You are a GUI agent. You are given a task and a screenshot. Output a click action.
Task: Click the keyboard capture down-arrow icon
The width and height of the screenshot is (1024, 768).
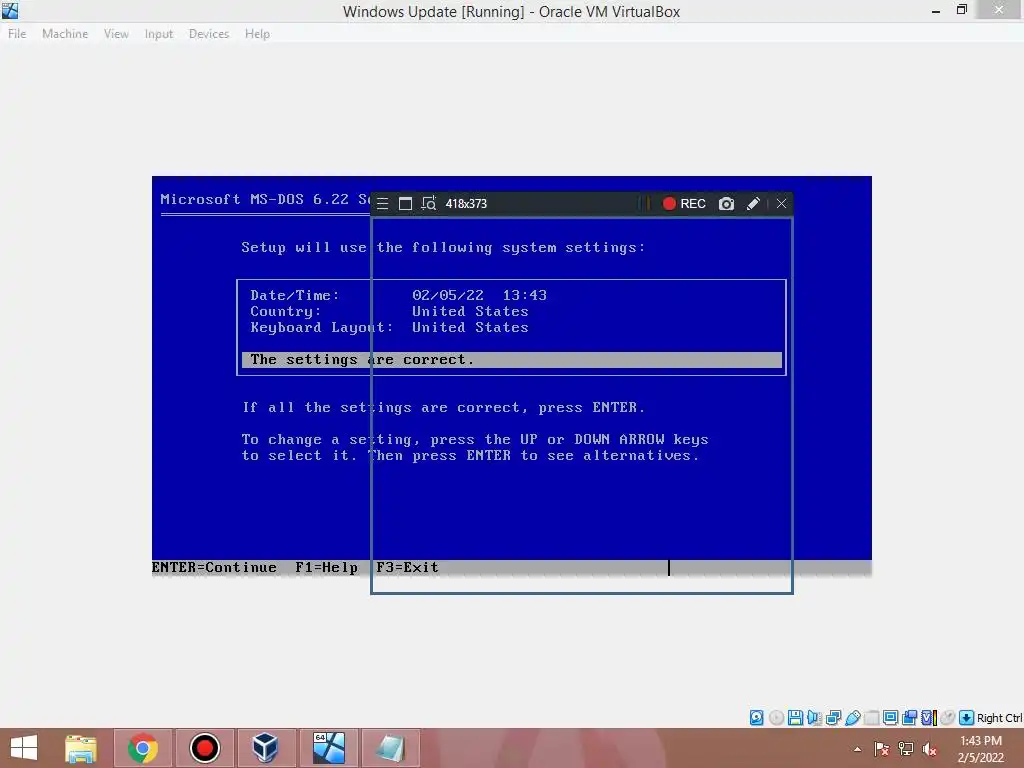coord(967,718)
